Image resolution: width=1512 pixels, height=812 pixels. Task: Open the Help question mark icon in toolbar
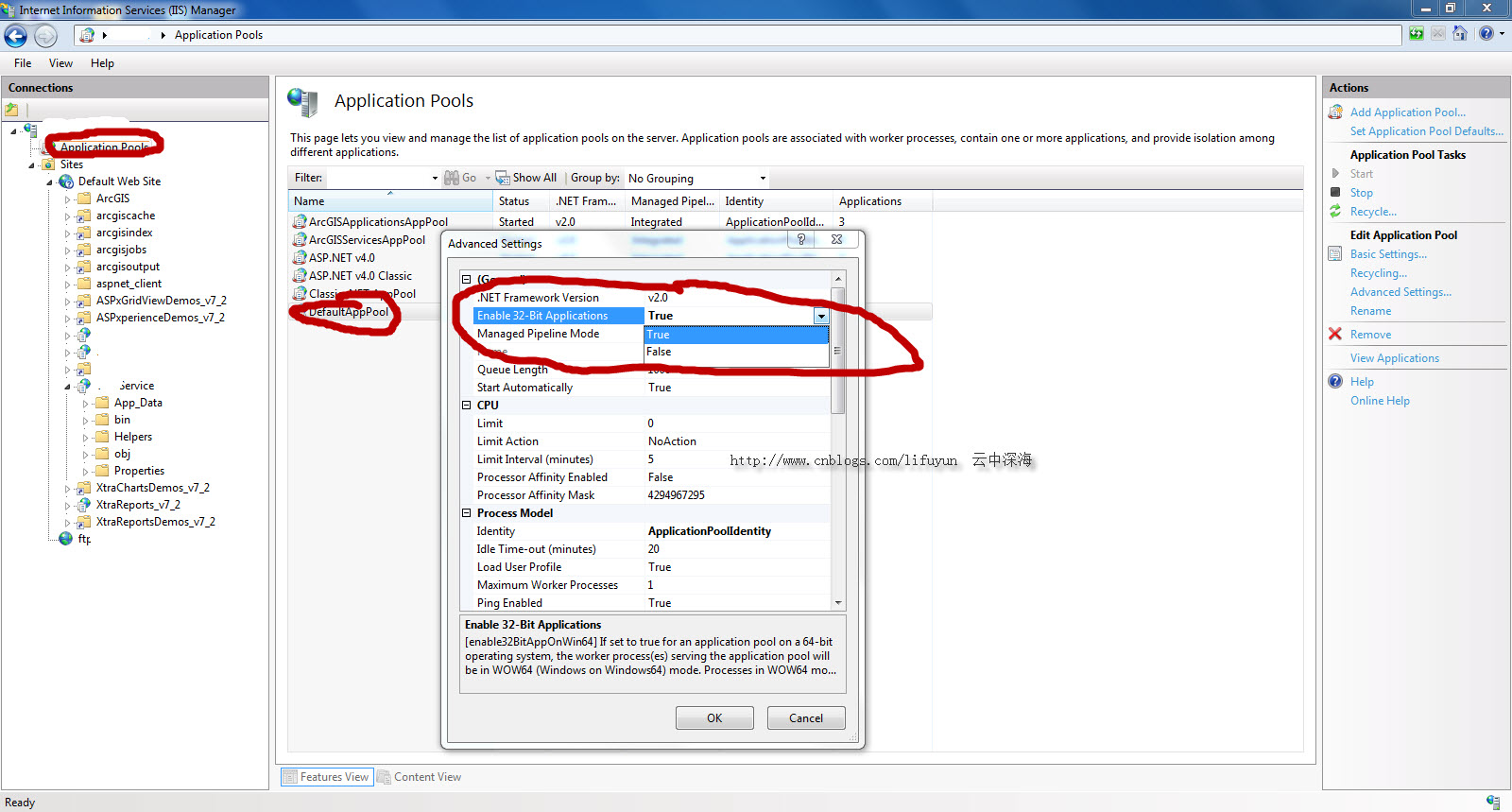[x=1486, y=34]
